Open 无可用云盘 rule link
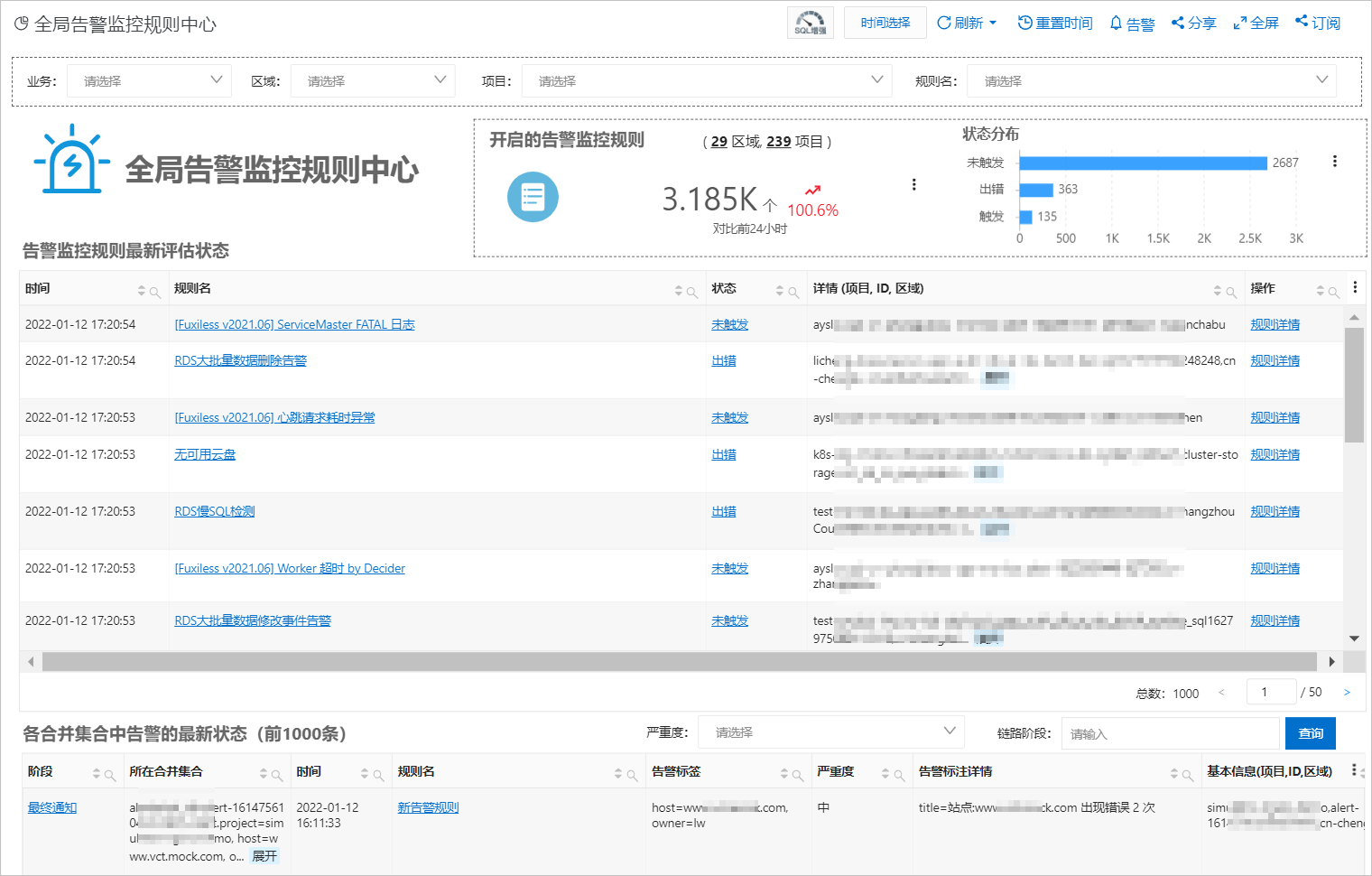Viewport: 1372px width, 876px height. click(x=205, y=454)
